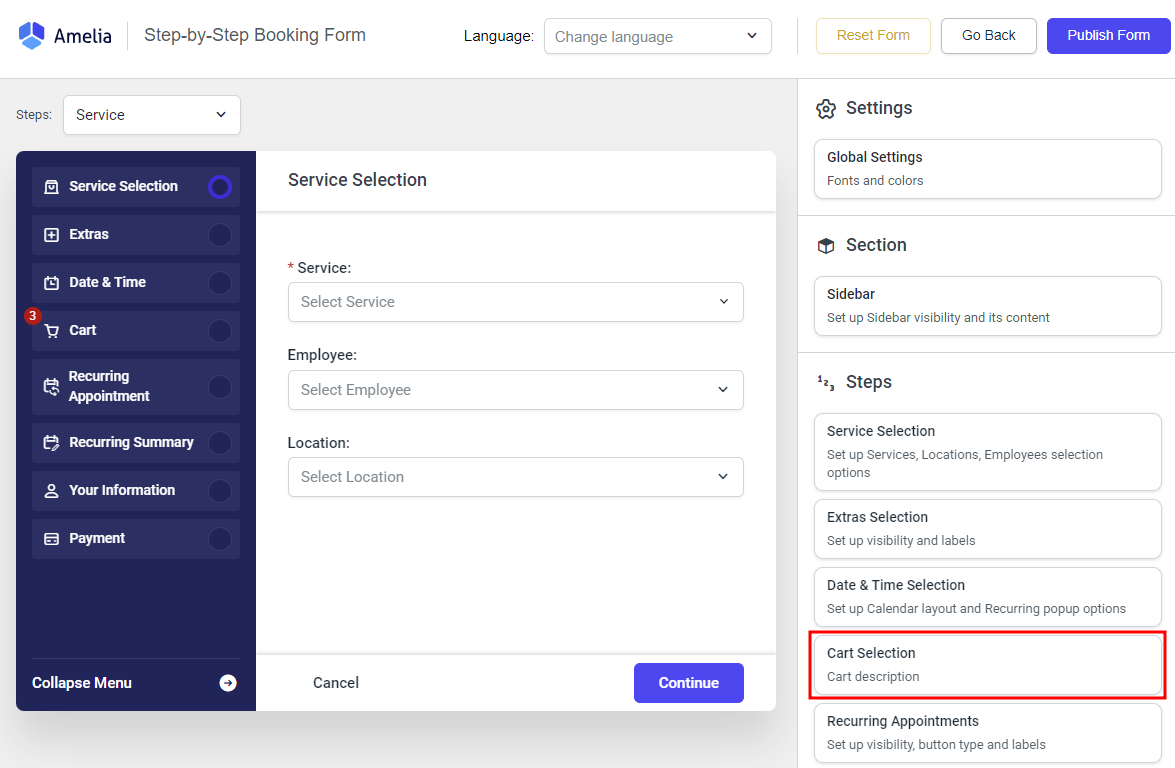Select the Extras step label in the sidebar

89,235
